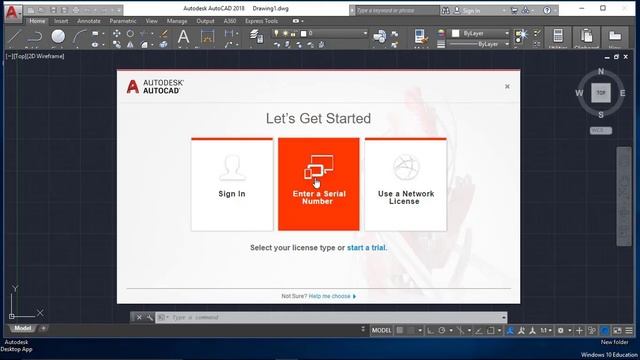Click the TOP face of the ViewCube
This screenshot has height=360, width=640.
coord(601,93)
